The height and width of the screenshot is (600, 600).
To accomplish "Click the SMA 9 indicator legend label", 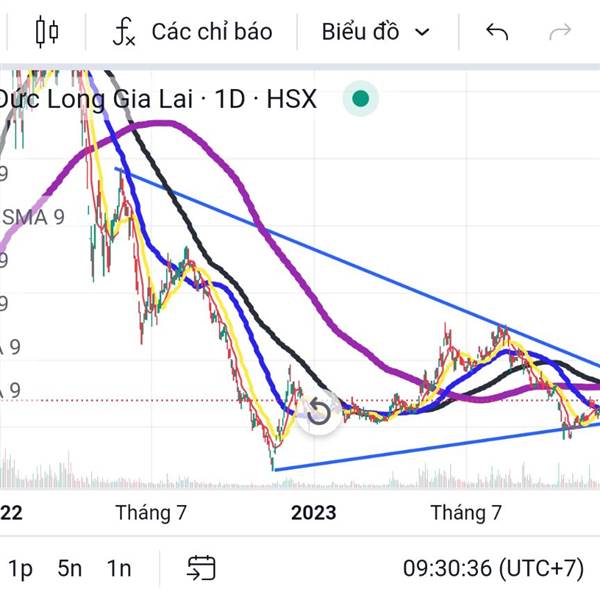I will [33, 217].
